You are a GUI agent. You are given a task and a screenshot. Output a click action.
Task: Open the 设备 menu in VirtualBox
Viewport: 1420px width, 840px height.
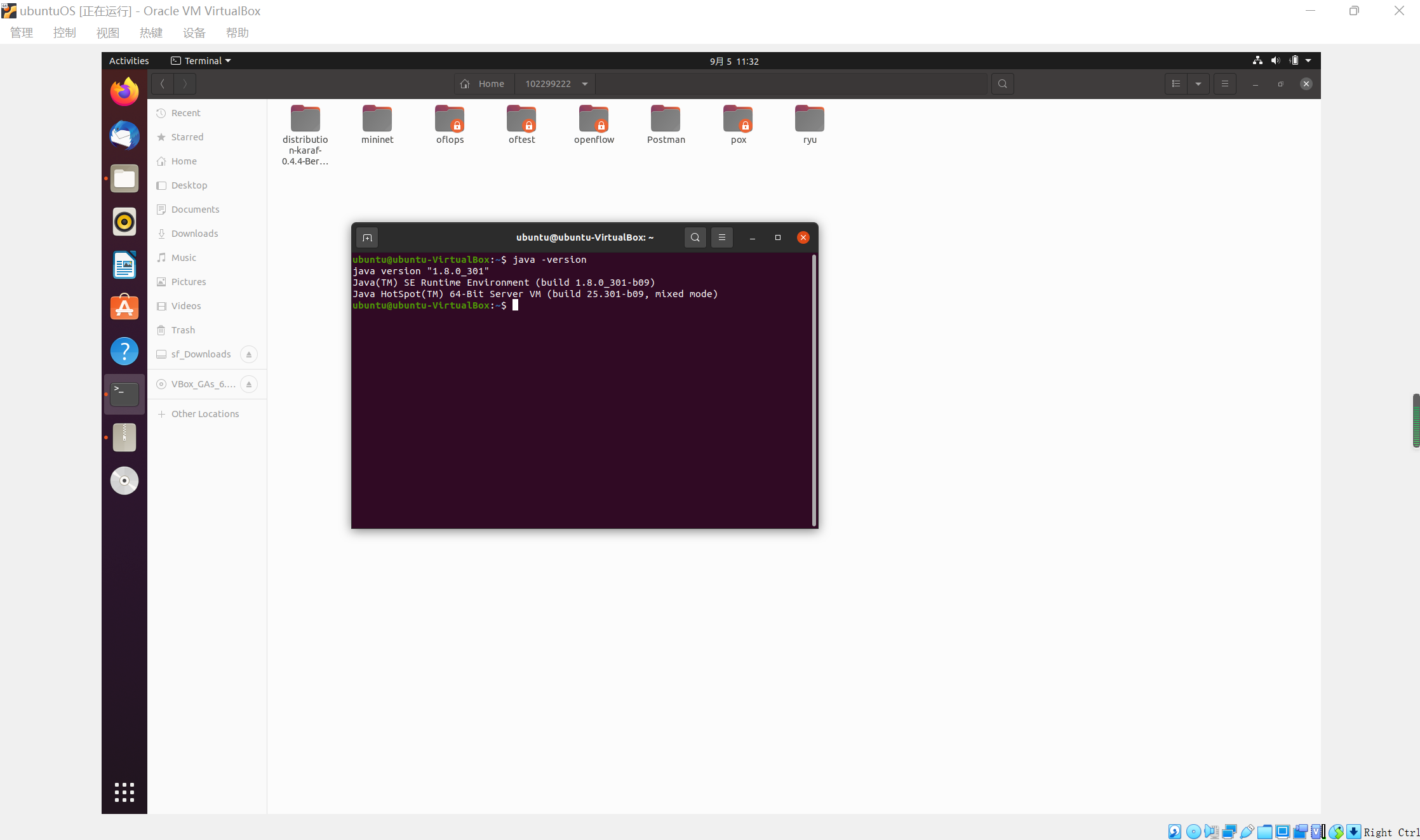coord(194,32)
